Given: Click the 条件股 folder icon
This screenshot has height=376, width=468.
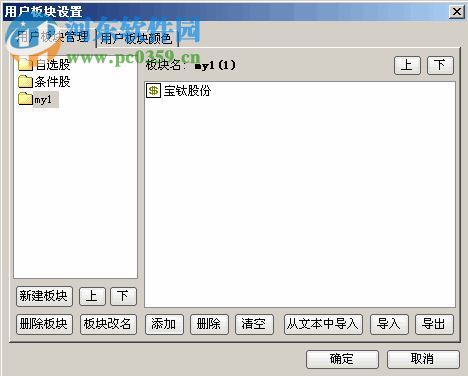Looking at the screenshot, I should pos(25,82).
